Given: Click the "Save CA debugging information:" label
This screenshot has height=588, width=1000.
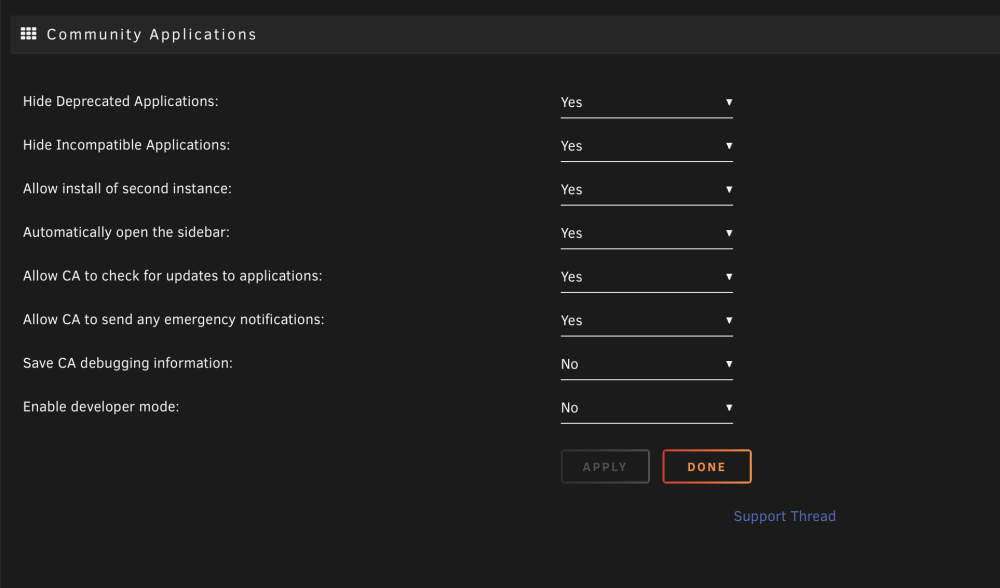Looking at the screenshot, I should pyautogui.click(x=128, y=364).
